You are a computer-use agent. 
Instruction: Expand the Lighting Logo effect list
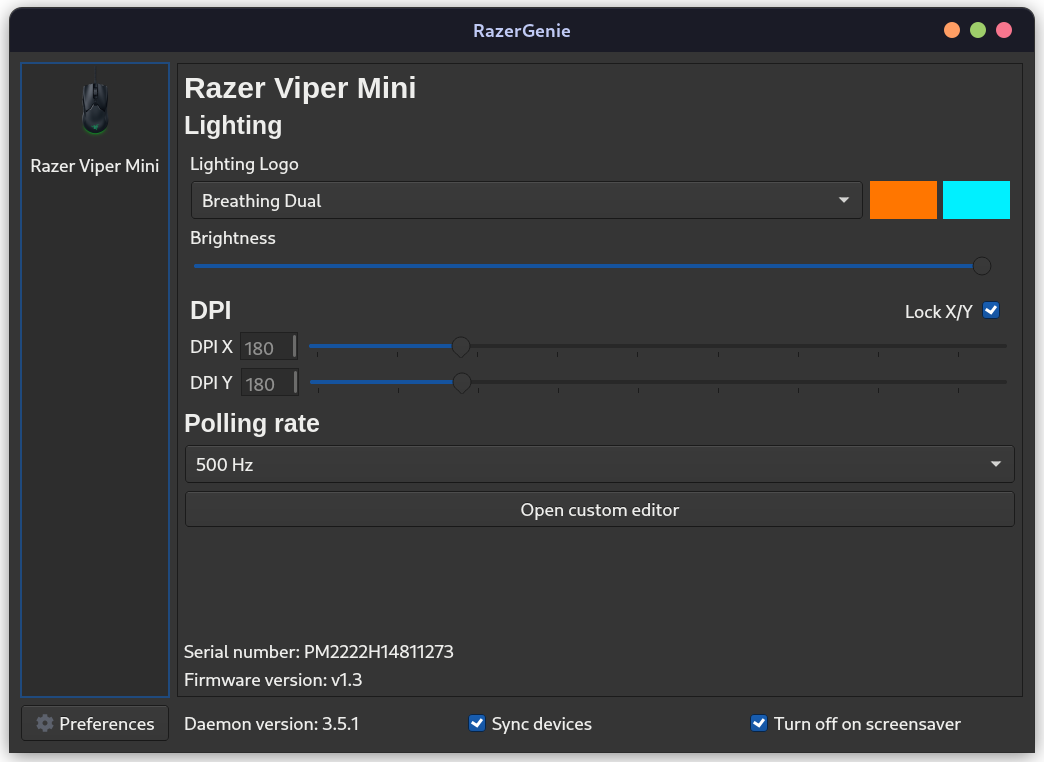[x=844, y=200]
